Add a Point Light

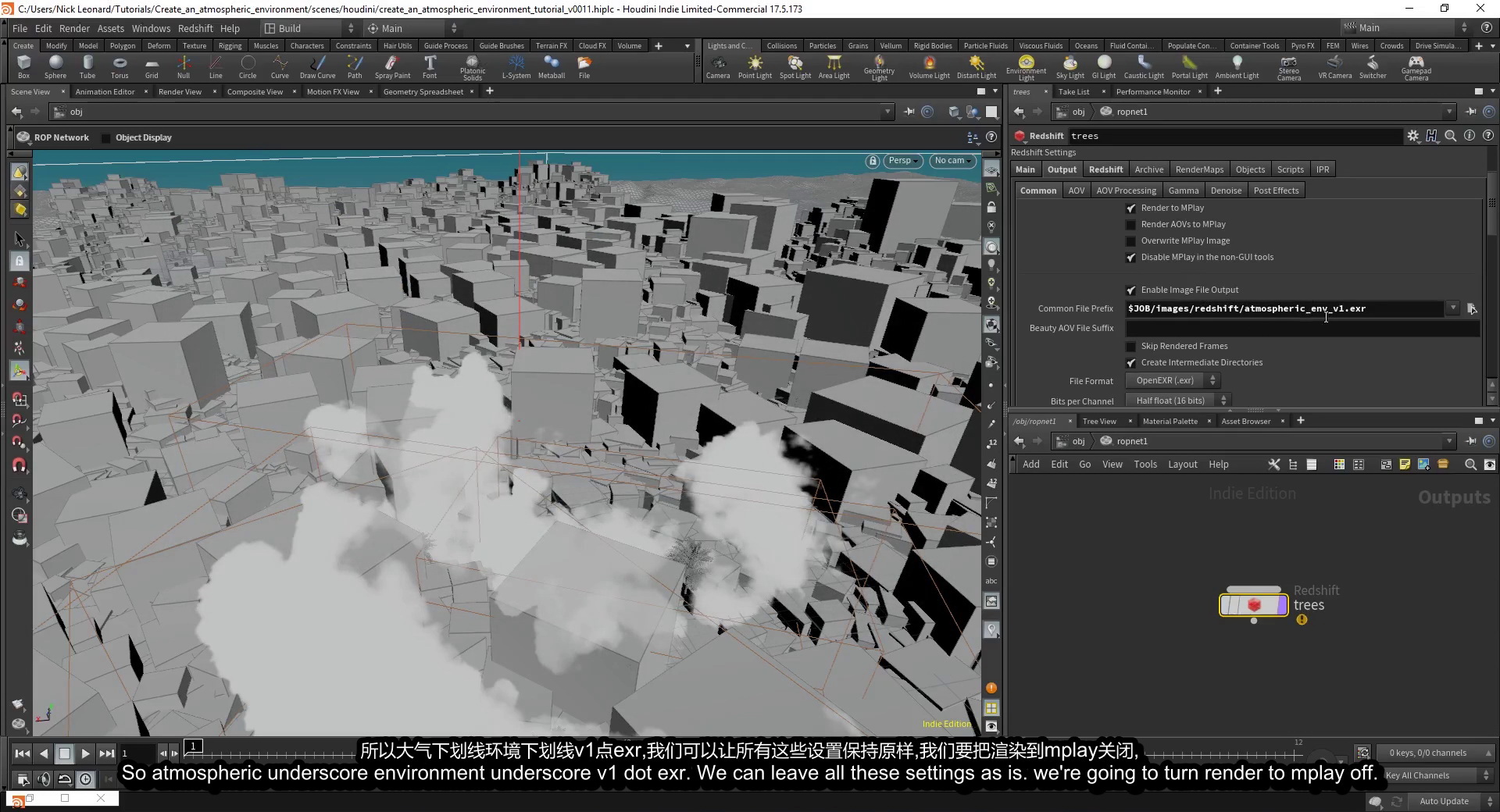755,67
